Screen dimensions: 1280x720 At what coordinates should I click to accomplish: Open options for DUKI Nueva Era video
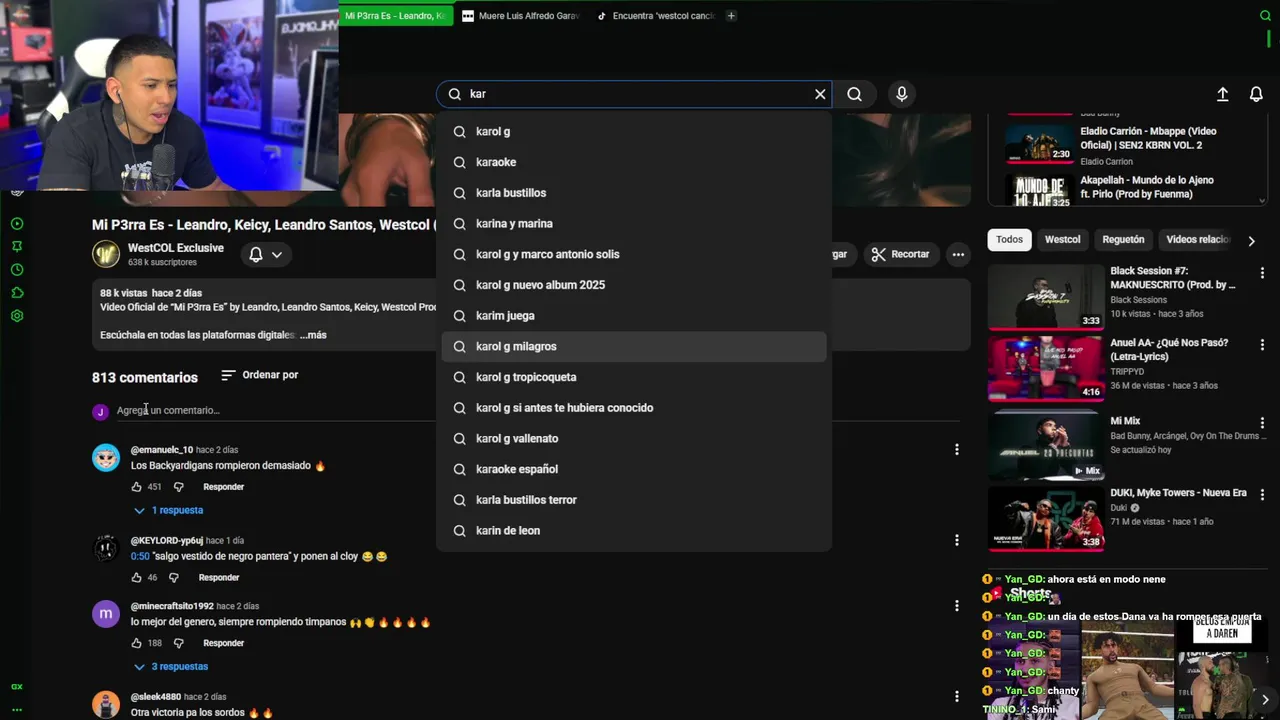click(1262, 495)
